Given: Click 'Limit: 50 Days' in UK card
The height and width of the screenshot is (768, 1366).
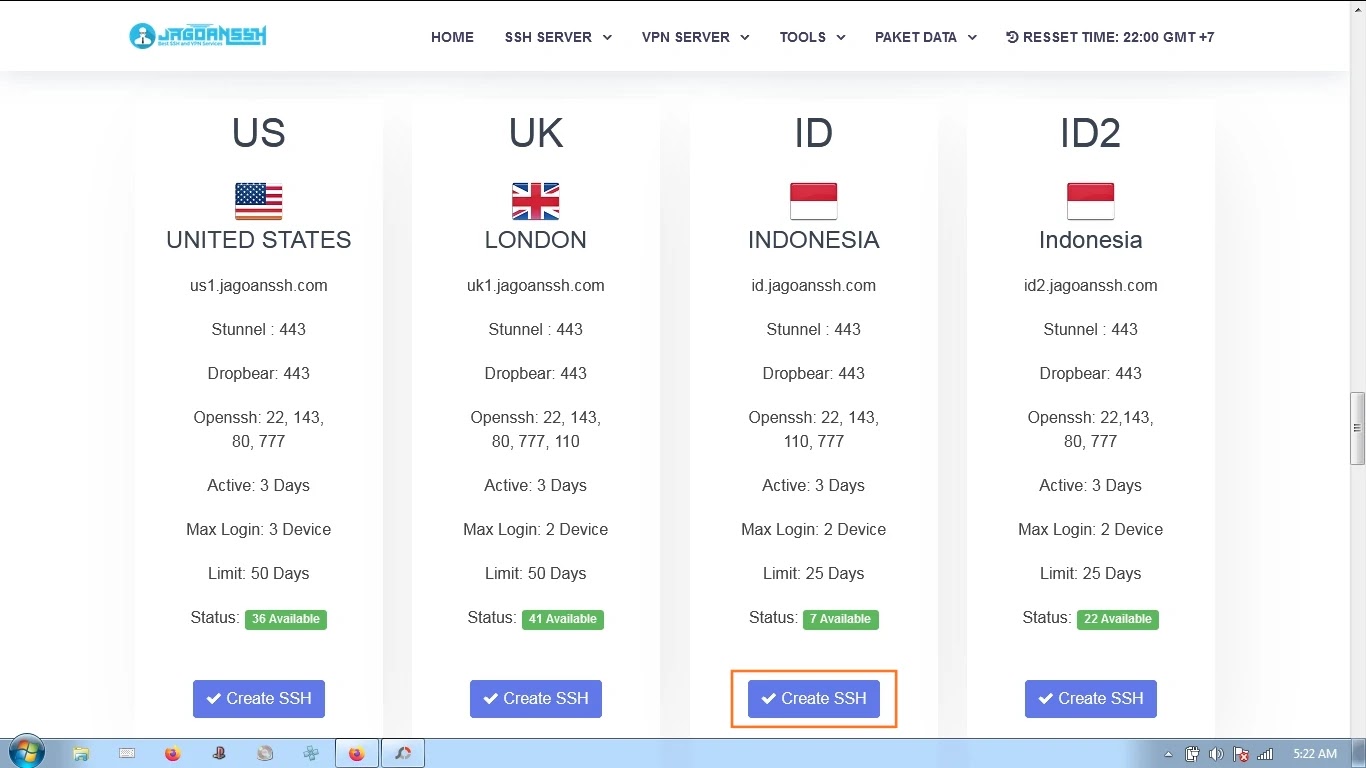Looking at the screenshot, I should coord(536,573).
